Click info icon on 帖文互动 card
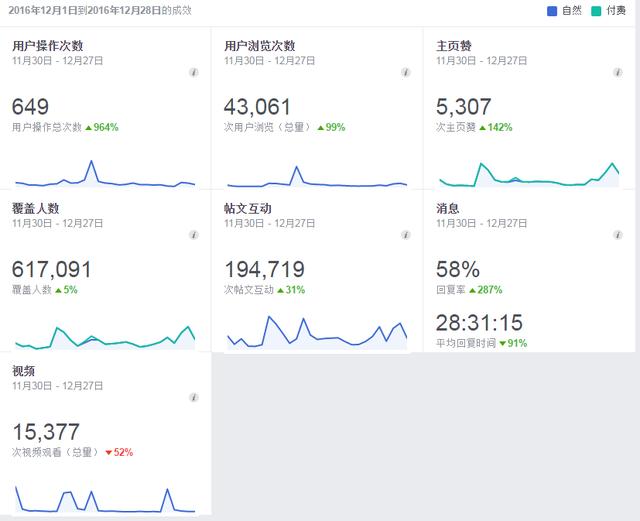 tap(405, 235)
